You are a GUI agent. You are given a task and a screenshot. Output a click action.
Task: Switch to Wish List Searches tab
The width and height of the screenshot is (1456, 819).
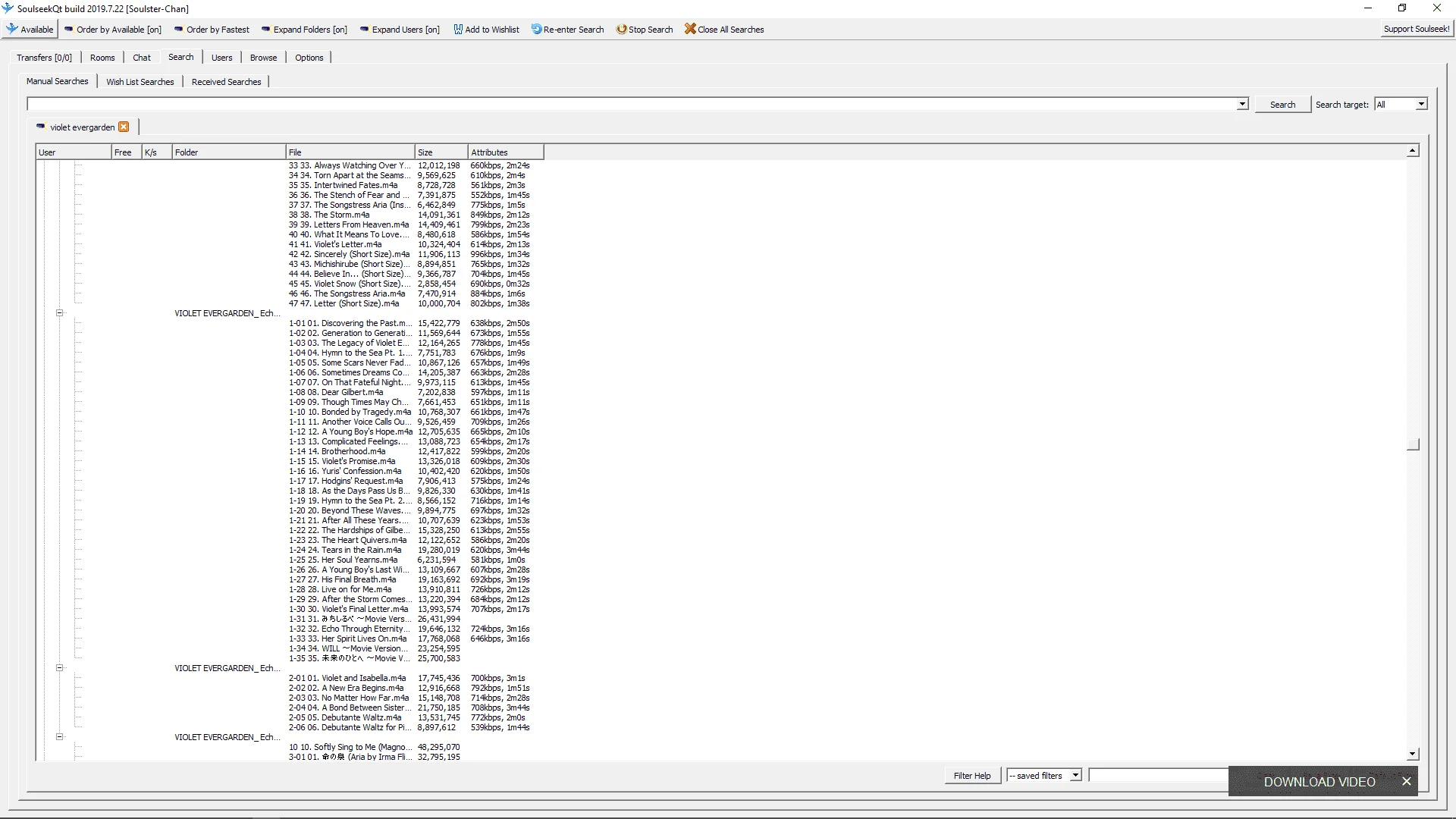(x=140, y=82)
